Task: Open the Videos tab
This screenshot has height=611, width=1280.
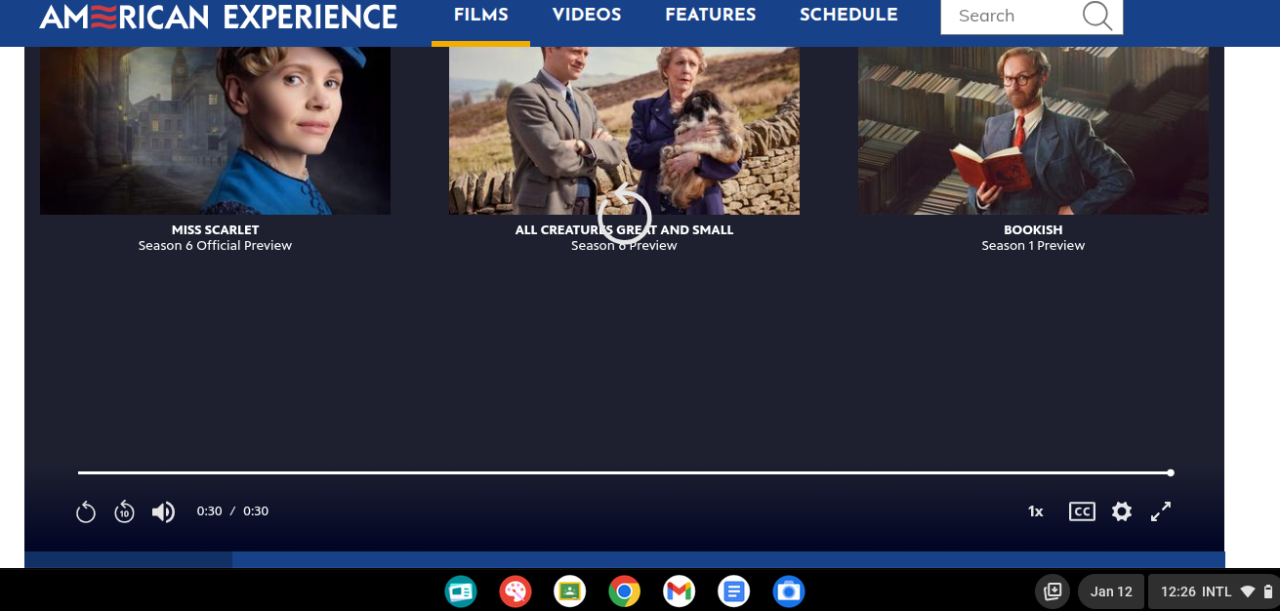Action: [x=587, y=15]
